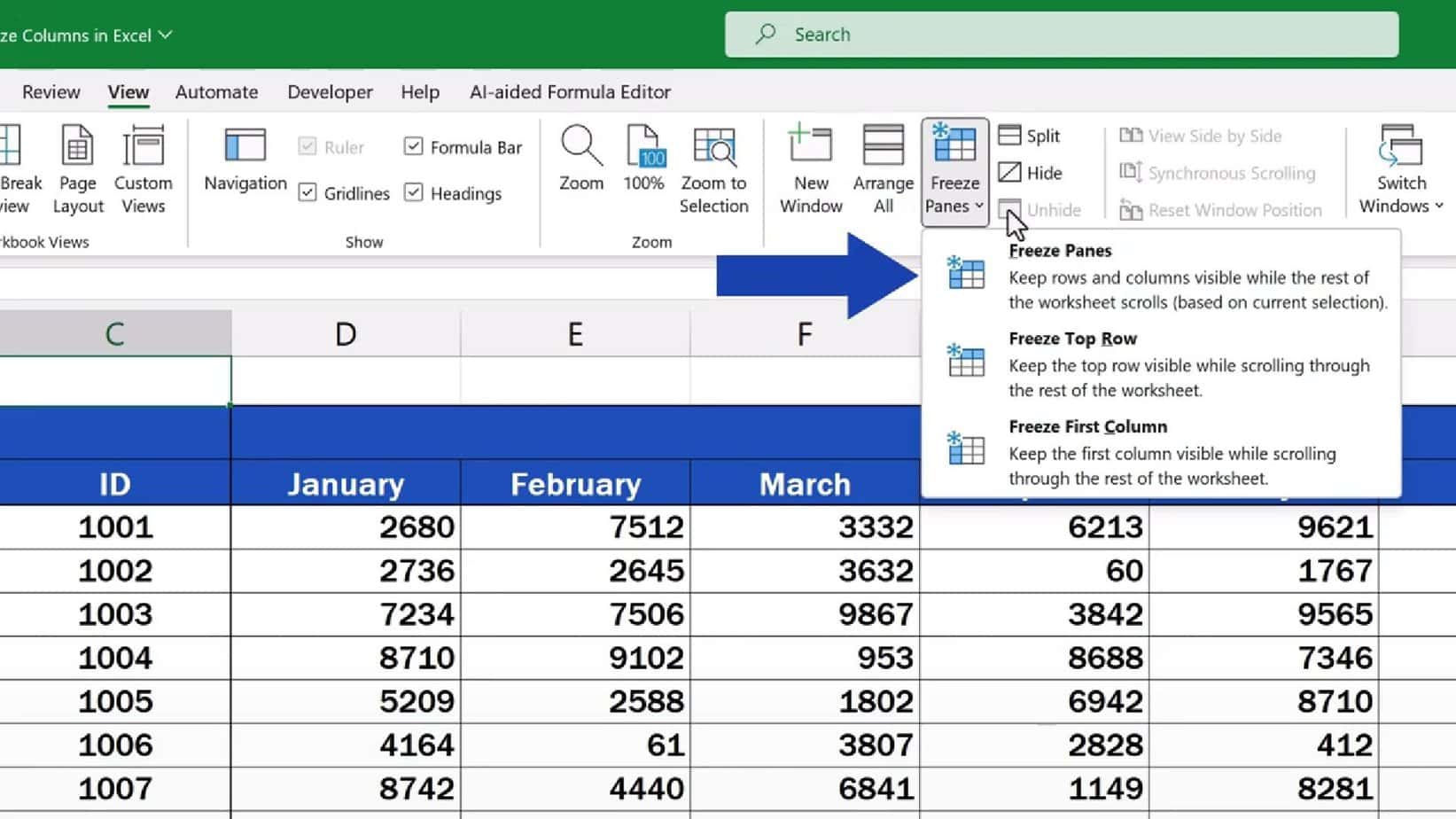Disable the Formula Bar checkbox
The image size is (1456, 819).
414,146
